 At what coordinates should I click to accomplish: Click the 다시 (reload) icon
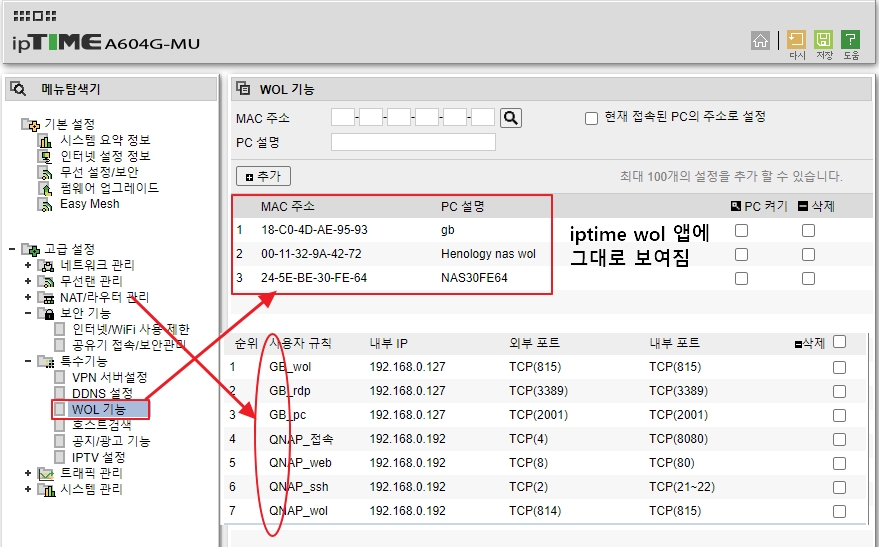(797, 40)
